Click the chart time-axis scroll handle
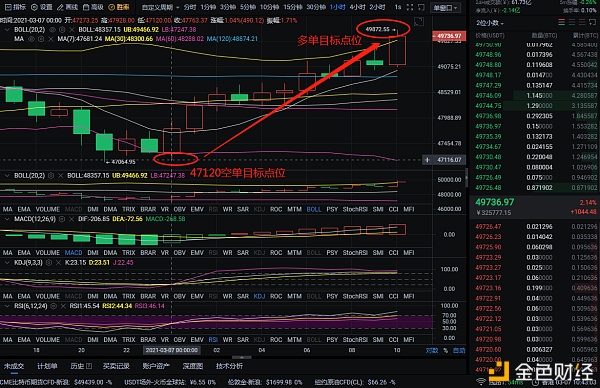The height and width of the screenshot is (388, 600). [242, 357]
